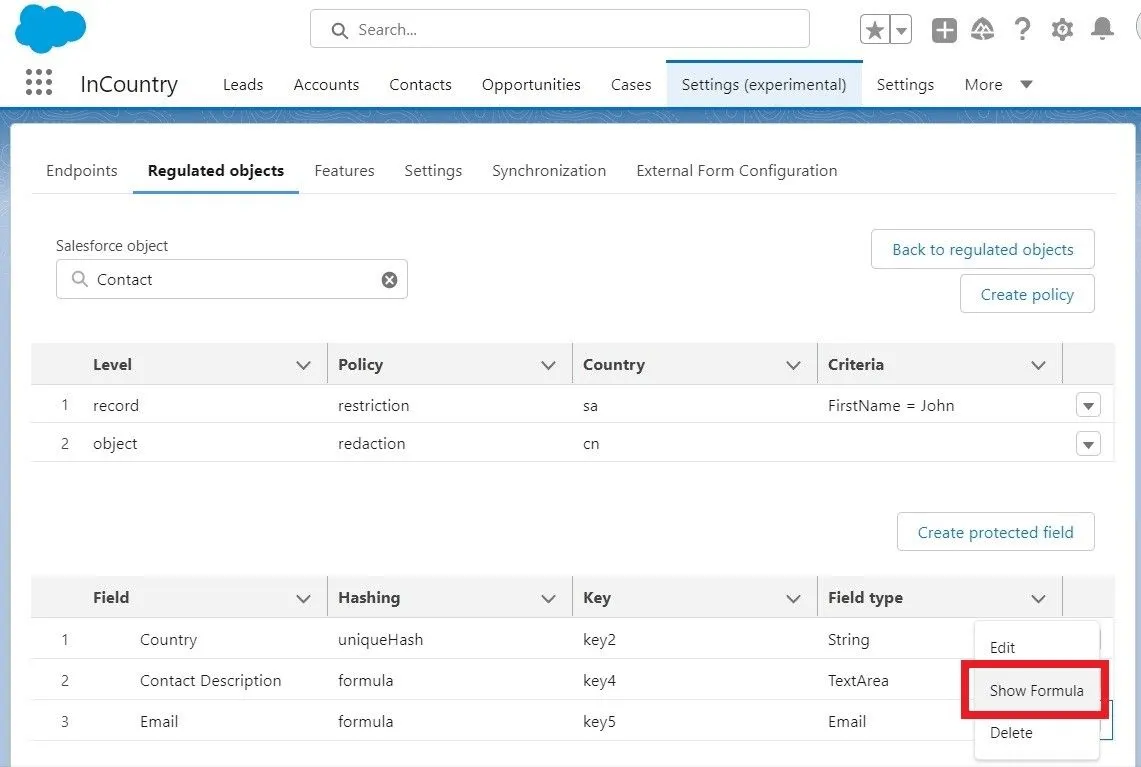Choose Delete in the row menu

[1011, 733]
